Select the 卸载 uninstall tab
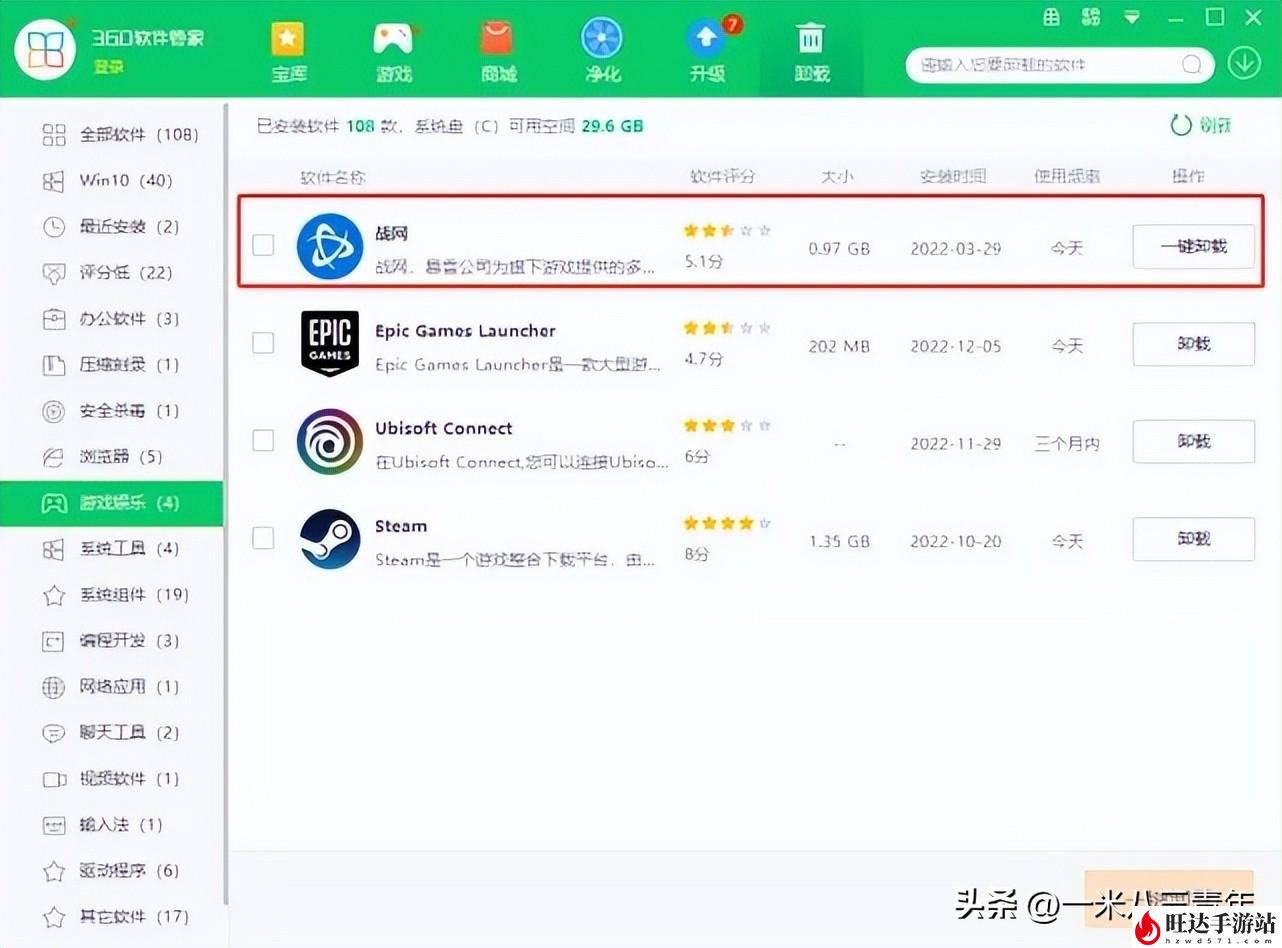 coord(811,50)
